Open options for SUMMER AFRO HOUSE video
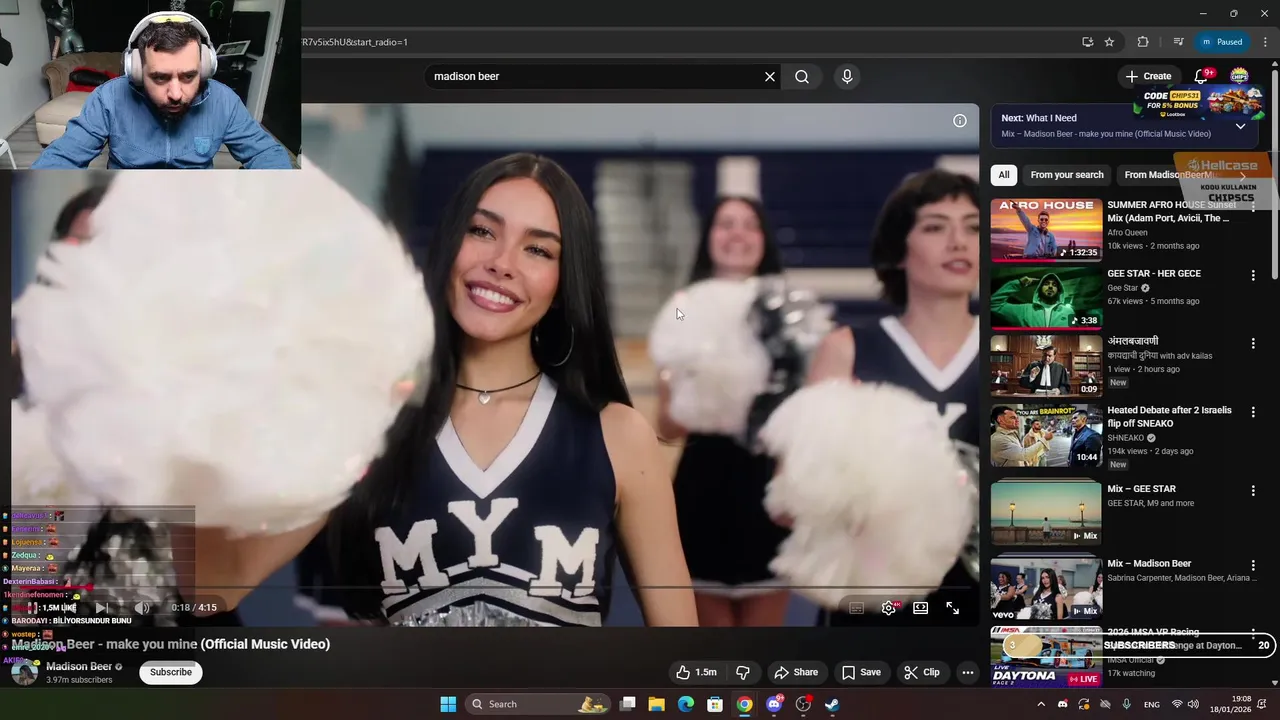This screenshot has height=720, width=1280. click(1253, 207)
